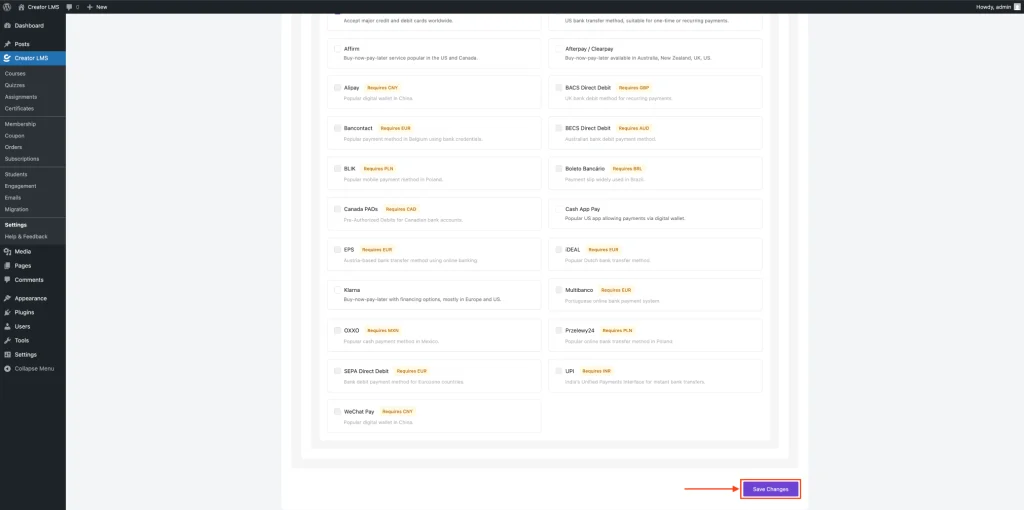Select the Cash App Pay checkbox

coord(558,209)
